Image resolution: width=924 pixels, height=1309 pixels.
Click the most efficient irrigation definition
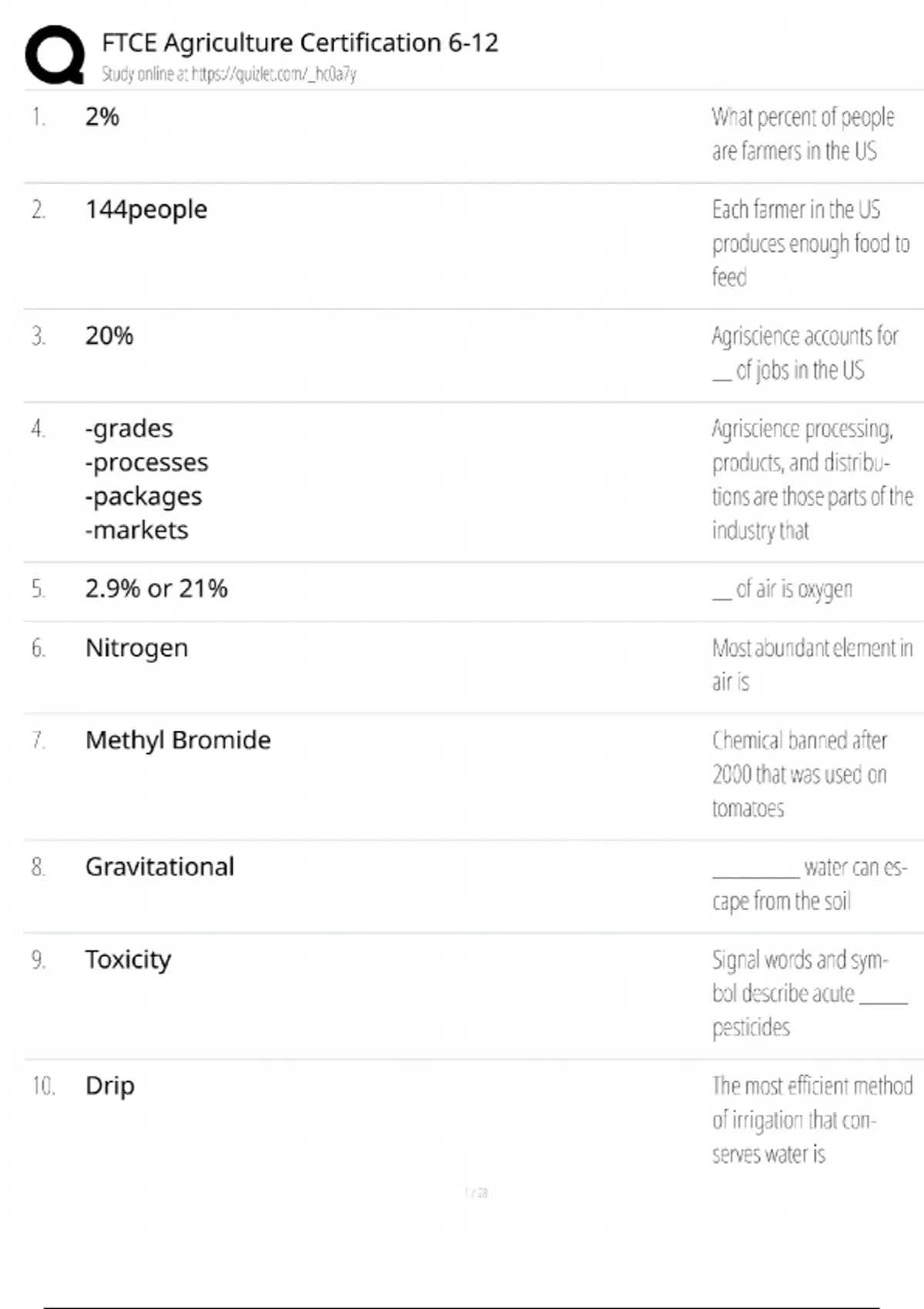tap(811, 1120)
